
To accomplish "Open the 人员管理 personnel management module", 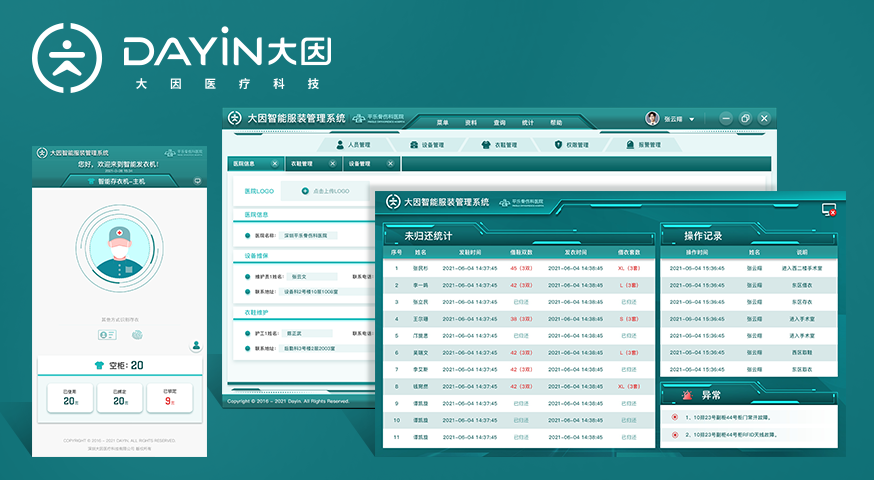I will [355, 145].
